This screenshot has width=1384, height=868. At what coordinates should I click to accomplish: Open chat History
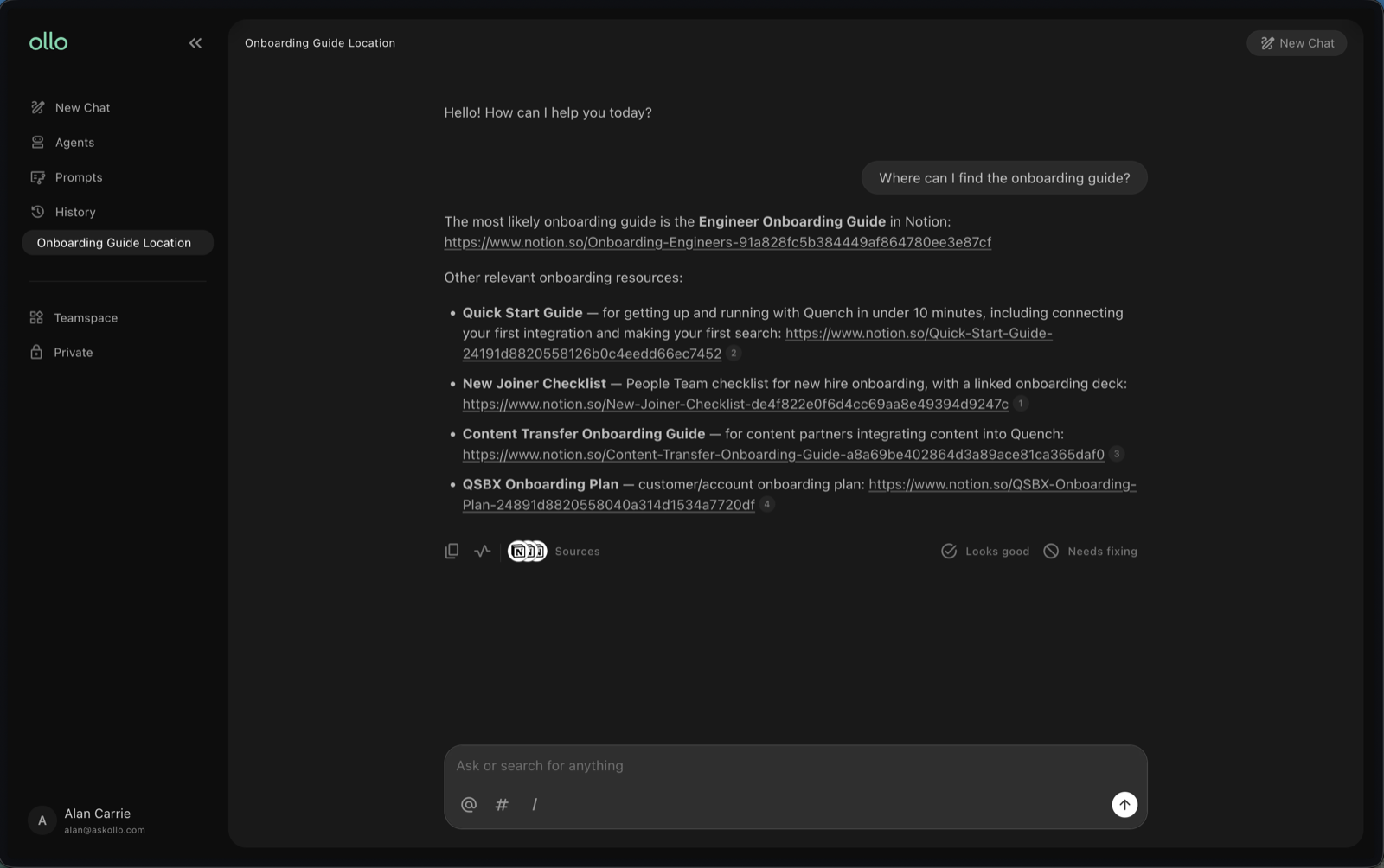pyautogui.click(x=62, y=212)
